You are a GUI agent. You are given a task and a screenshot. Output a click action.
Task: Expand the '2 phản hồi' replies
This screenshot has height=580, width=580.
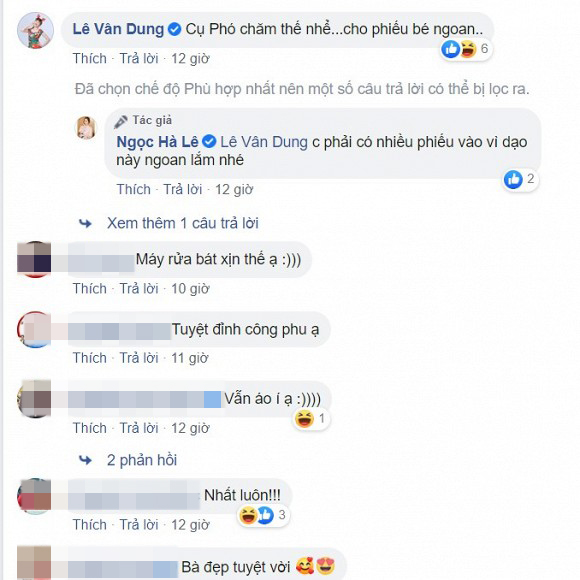pyautogui.click(x=142, y=461)
